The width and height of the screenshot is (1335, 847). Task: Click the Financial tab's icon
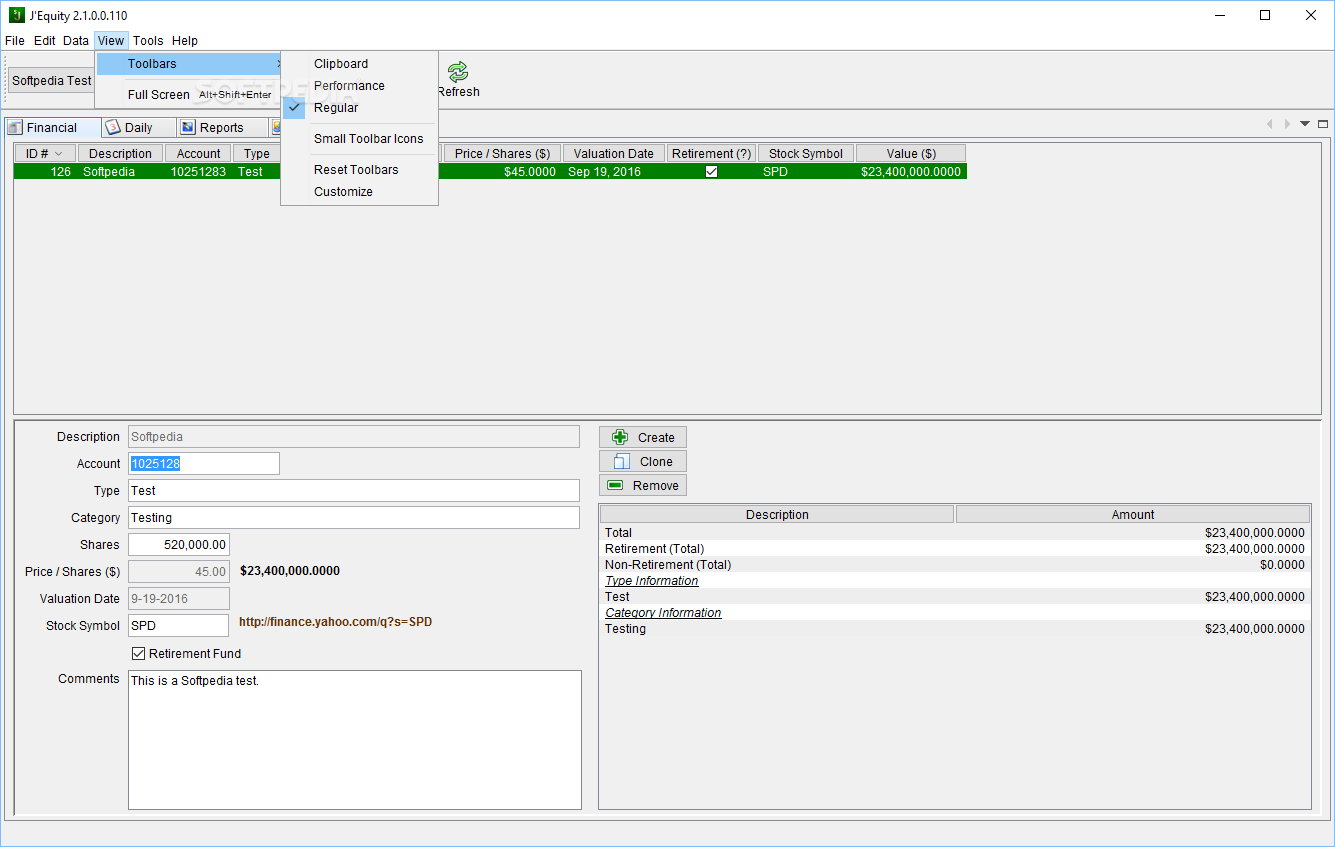point(15,127)
